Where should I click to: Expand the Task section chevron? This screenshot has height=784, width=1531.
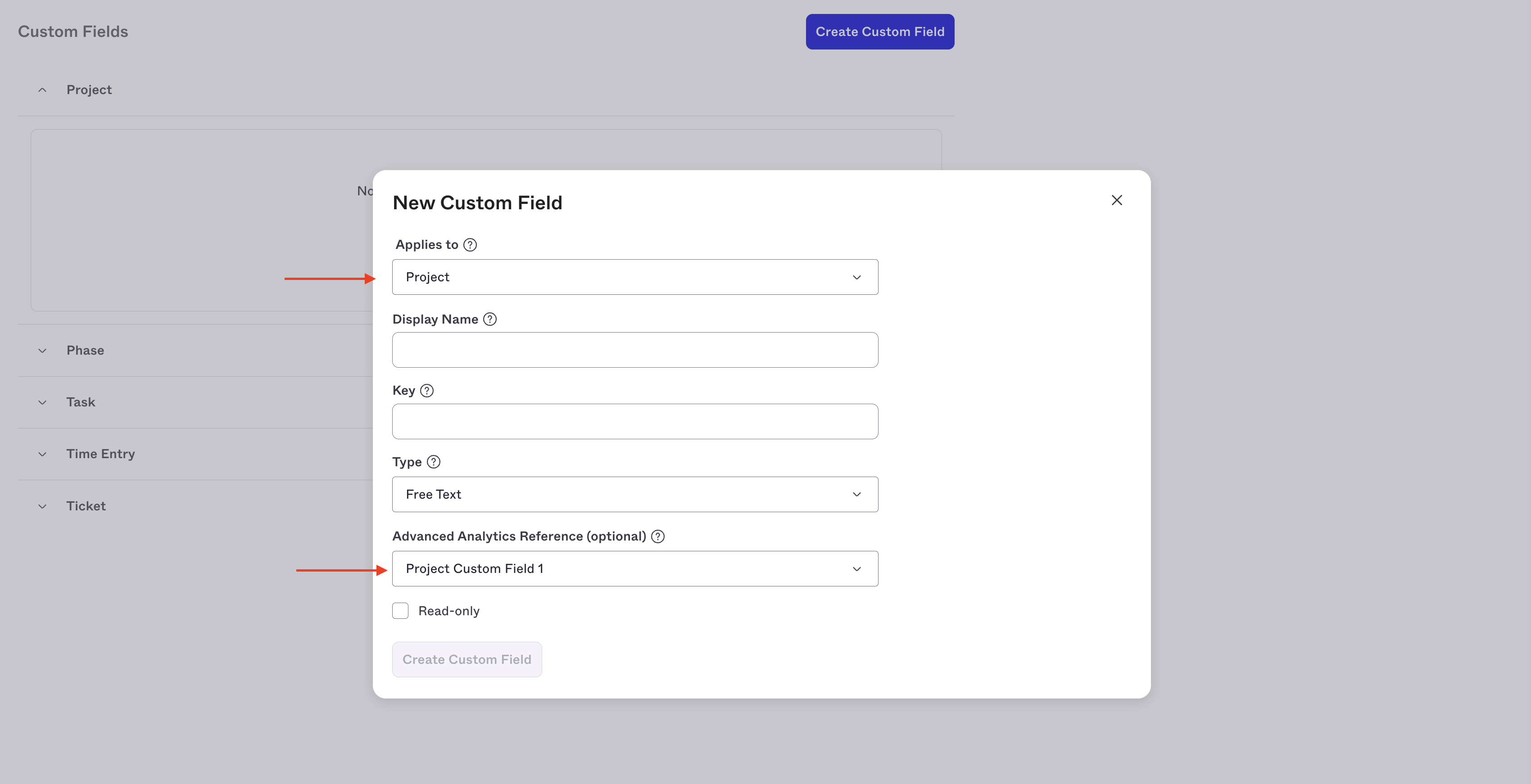[42, 402]
